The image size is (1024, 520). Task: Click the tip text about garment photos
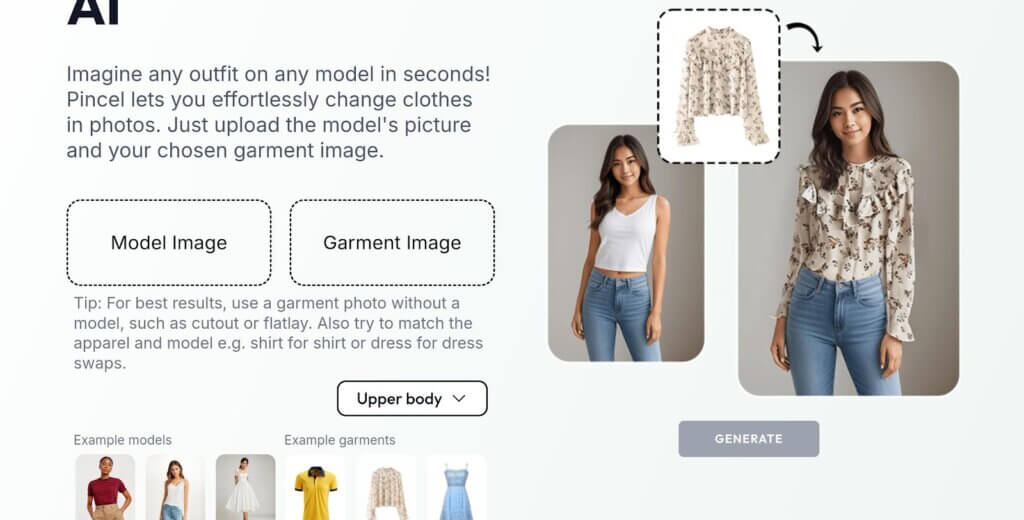(278, 333)
